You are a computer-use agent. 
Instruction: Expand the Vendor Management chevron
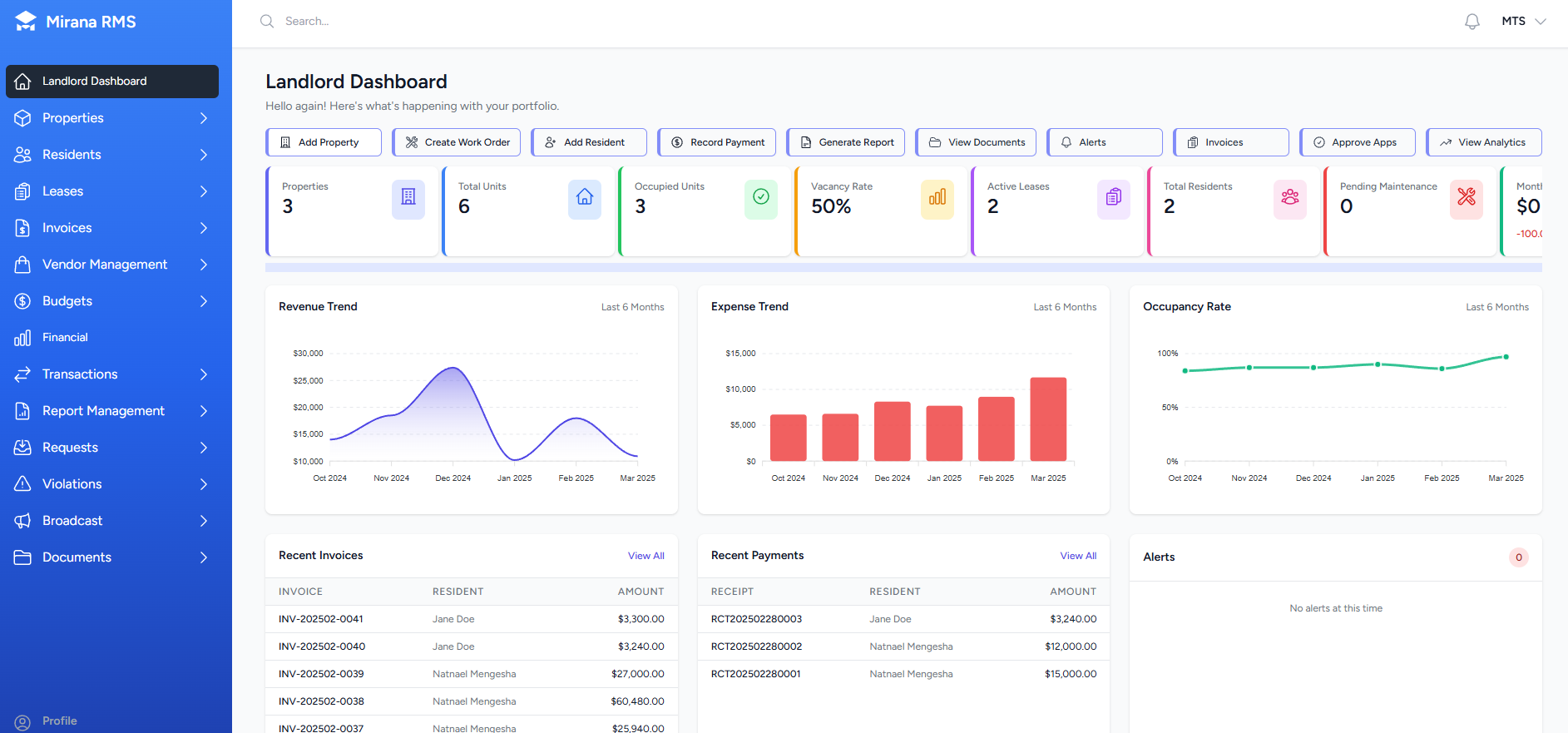(204, 265)
